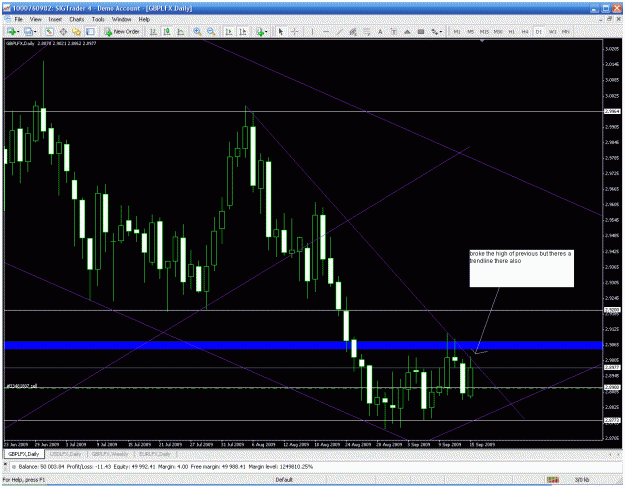
Task: Switch to the USDLFX,Daily chart tab
Action: pyautogui.click(x=67, y=454)
